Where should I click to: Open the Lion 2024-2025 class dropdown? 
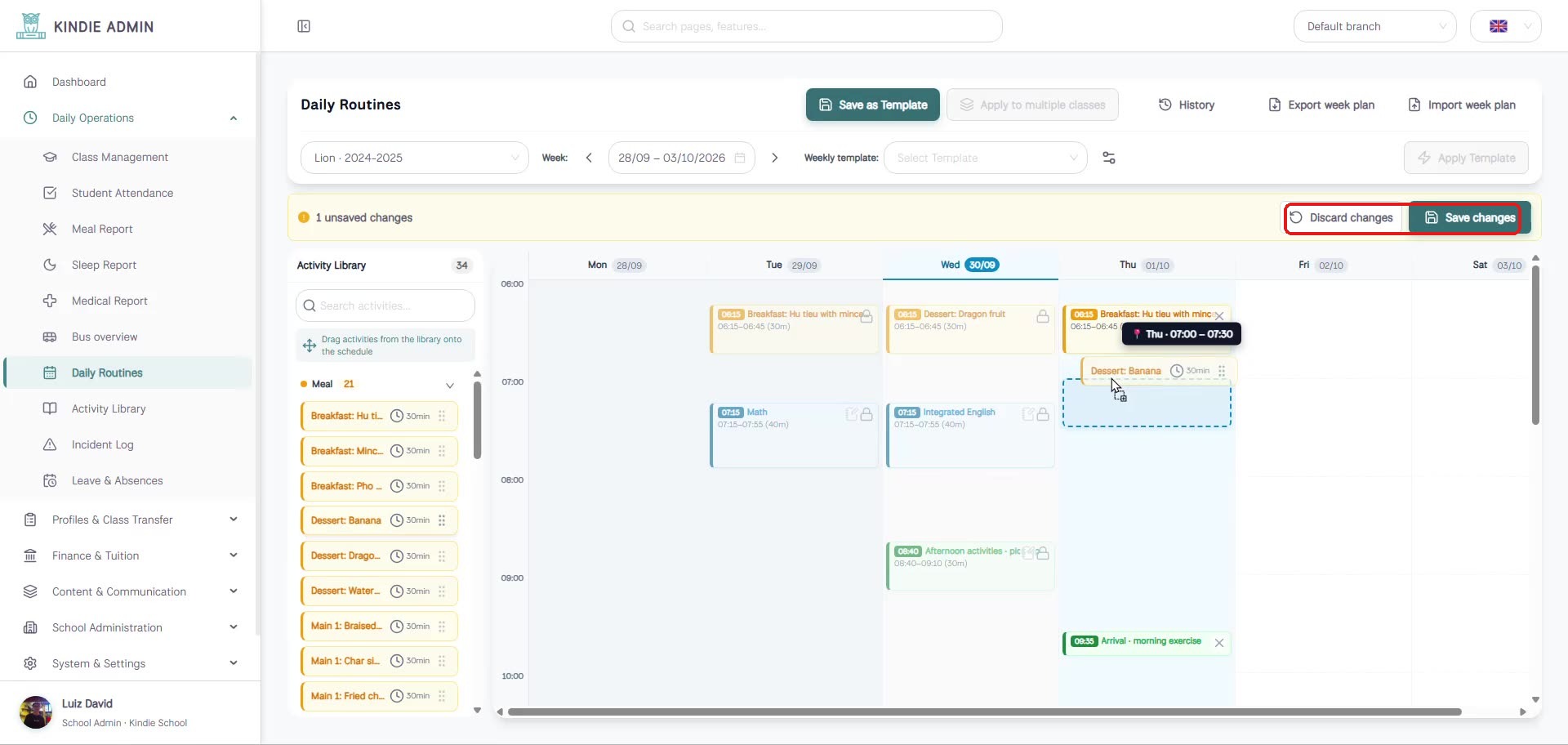pyautogui.click(x=415, y=158)
